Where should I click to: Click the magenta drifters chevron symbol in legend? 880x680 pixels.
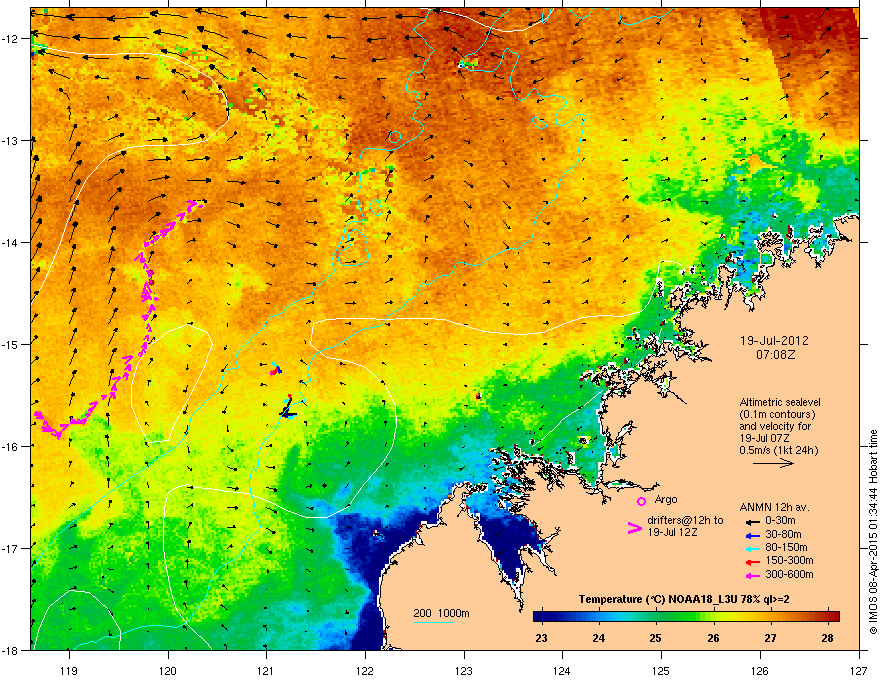coord(634,527)
